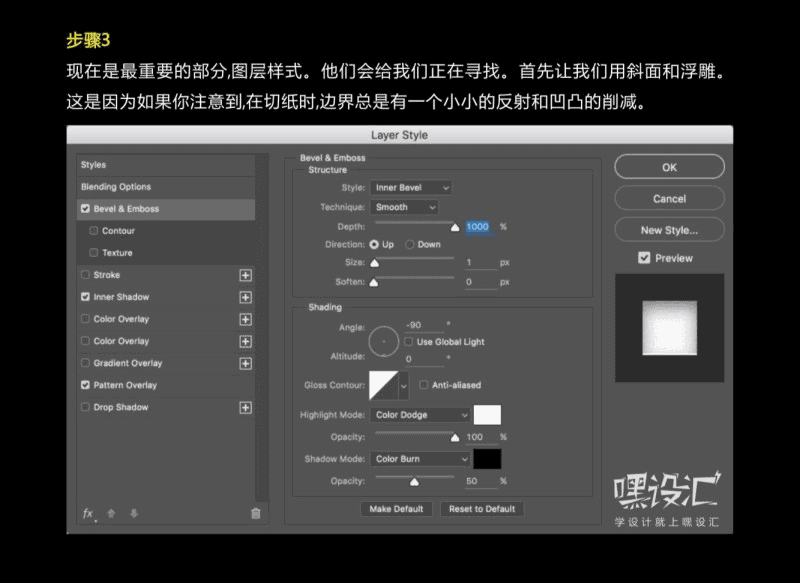
Task: Click the Angle dial in Shading section
Action: pos(382,340)
